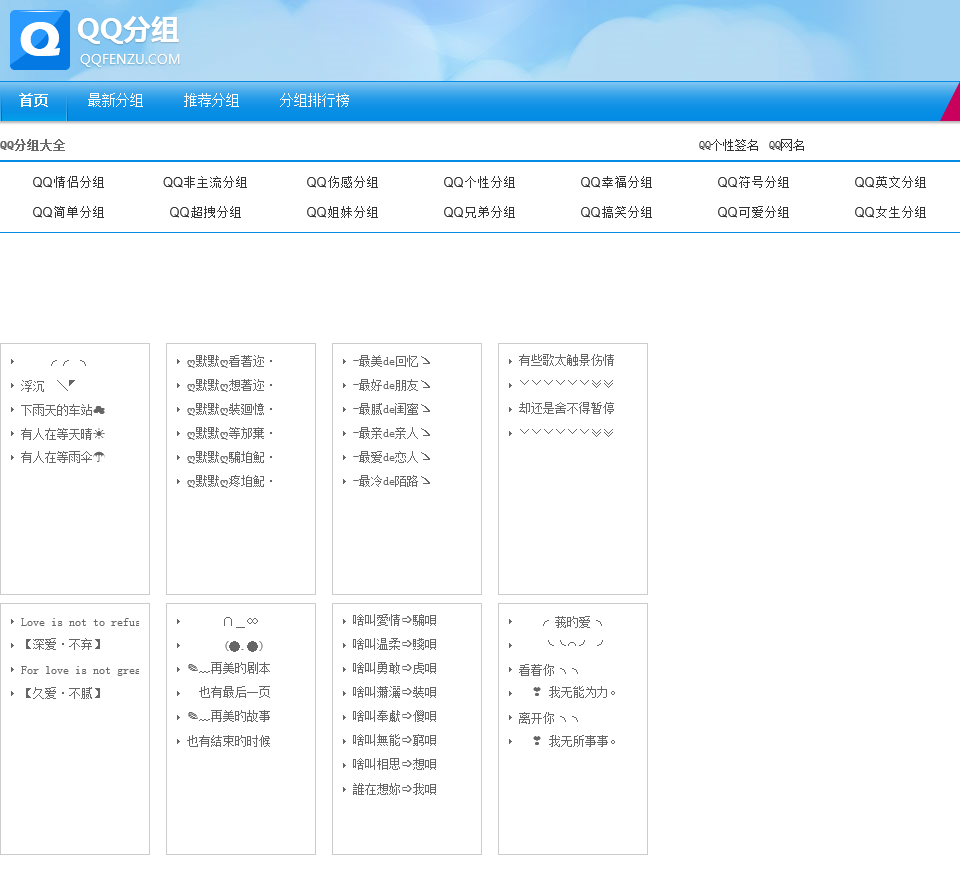
Task: Click the -最腻de闺蜜 row
Action: pos(391,409)
